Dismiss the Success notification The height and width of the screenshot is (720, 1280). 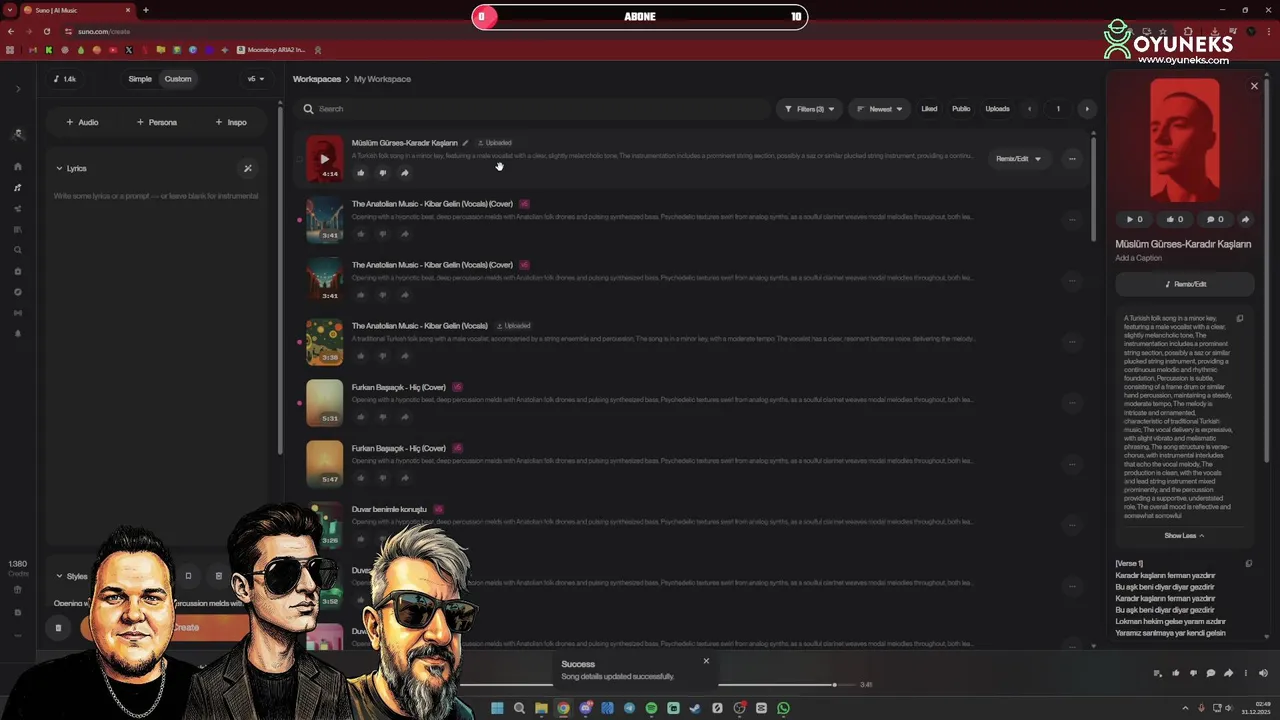706,661
